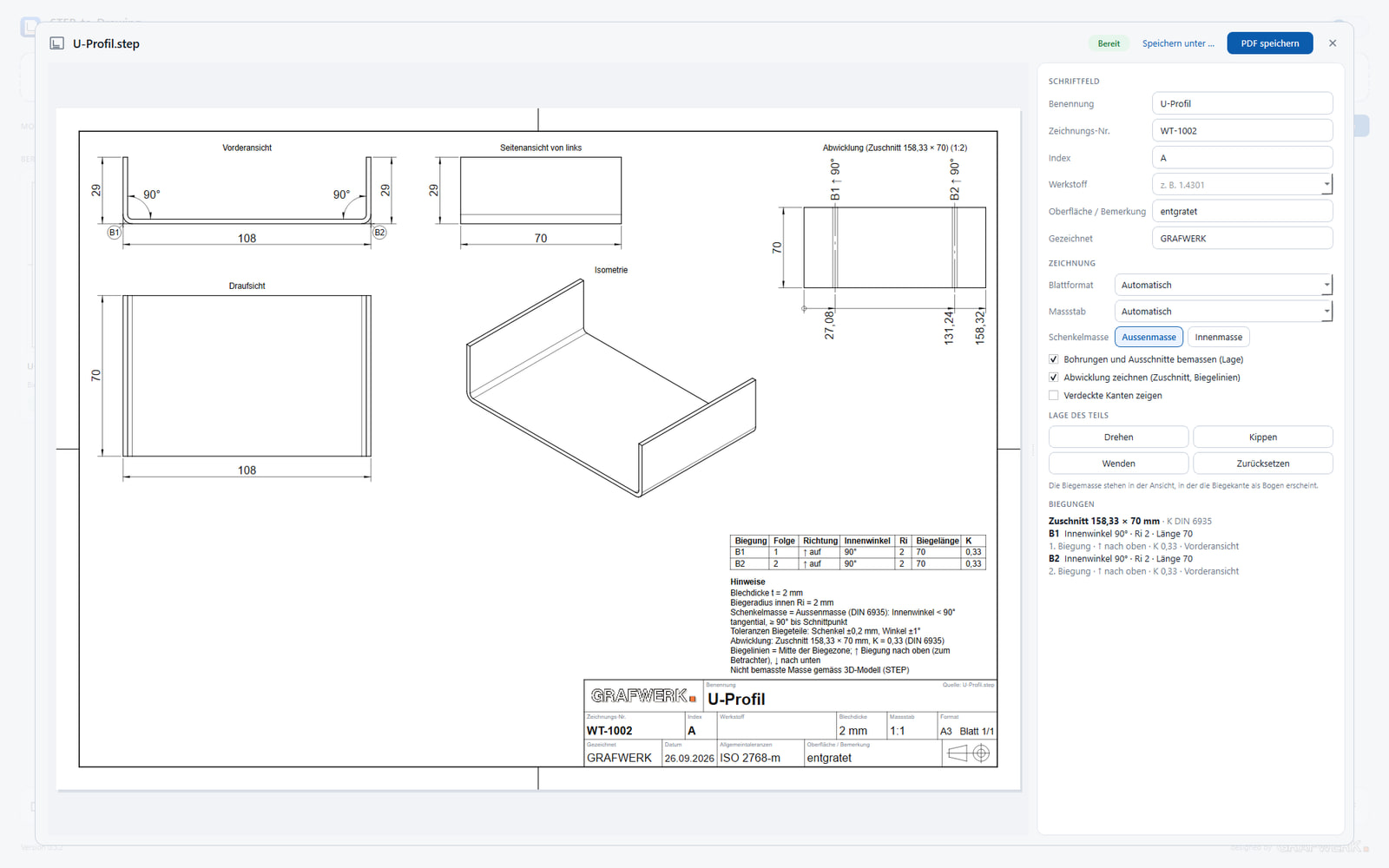Click the Vorderansicht view label
Screen dimensions: 1389x868
[247, 148]
